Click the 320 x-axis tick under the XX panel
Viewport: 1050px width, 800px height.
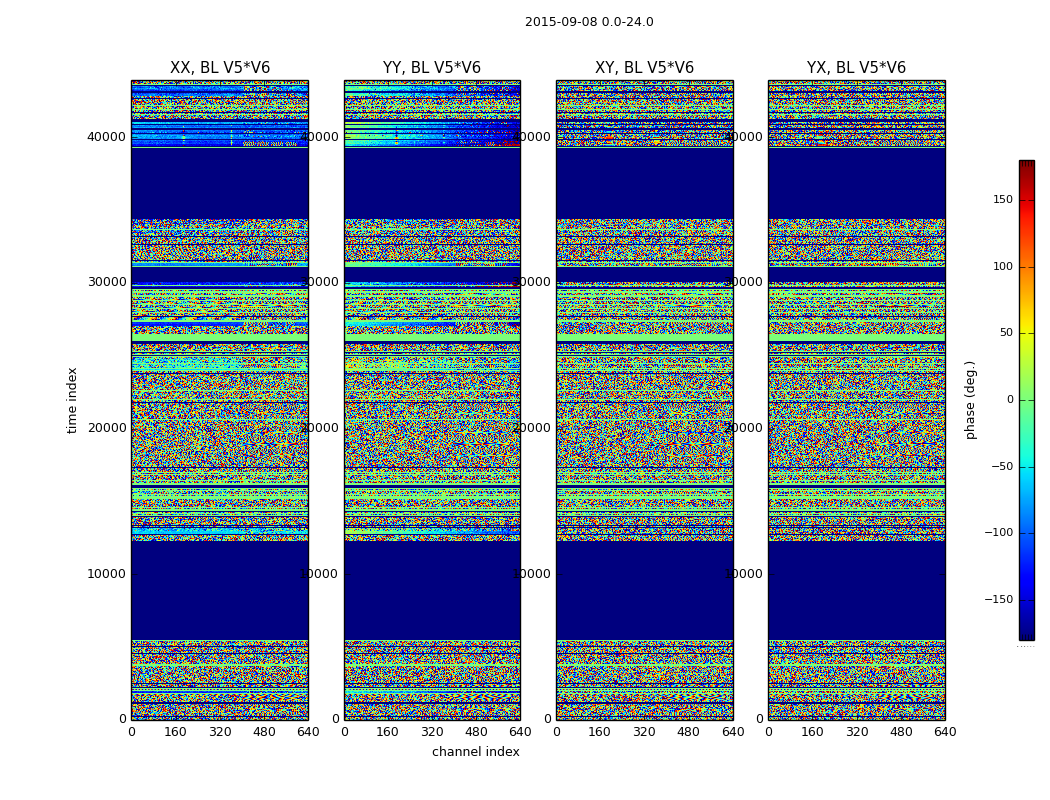coord(220,732)
